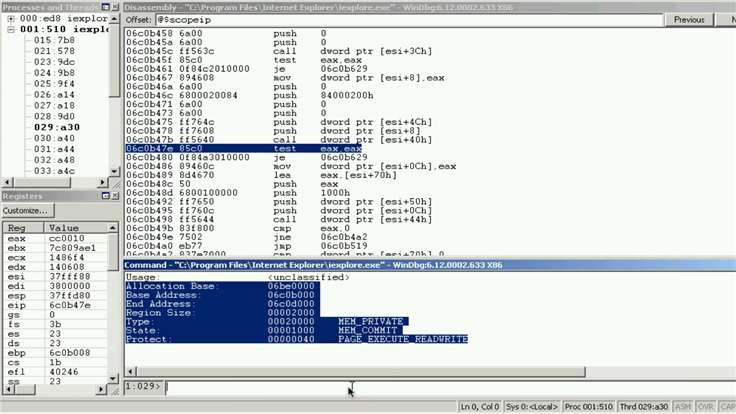The width and height of the screenshot is (736, 414).
Task: Expand process 000:ed8 iexplore tree node
Action: coord(10,18)
